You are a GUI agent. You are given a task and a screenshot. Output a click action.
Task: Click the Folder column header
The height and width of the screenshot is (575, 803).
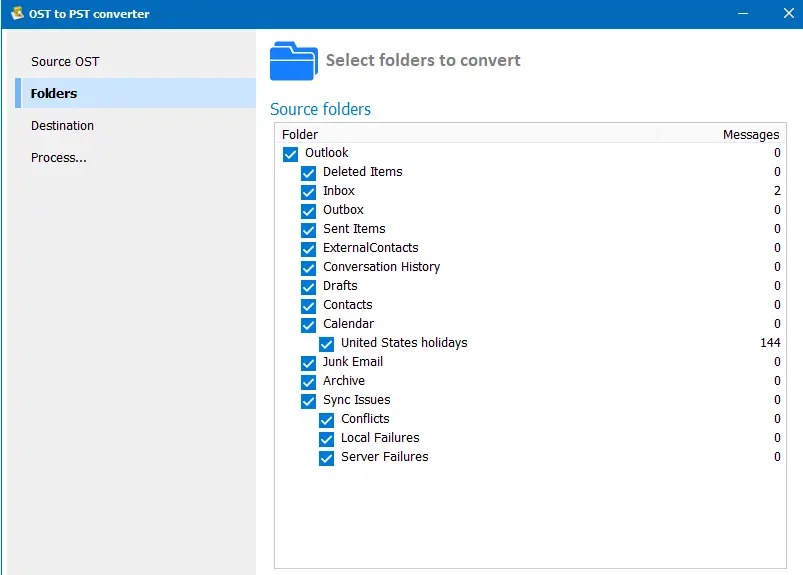300,134
